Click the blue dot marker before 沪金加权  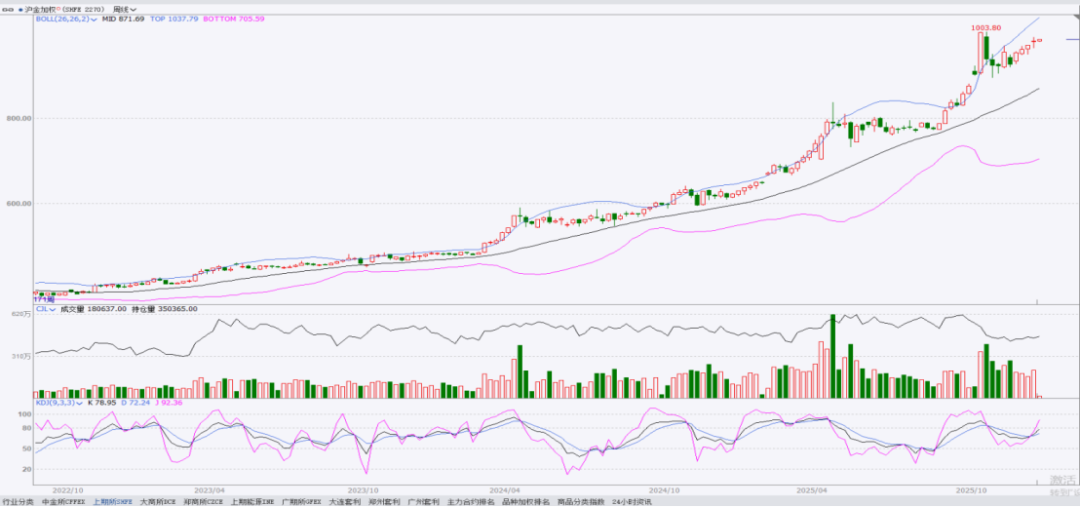pyautogui.click(x=21, y=10)
